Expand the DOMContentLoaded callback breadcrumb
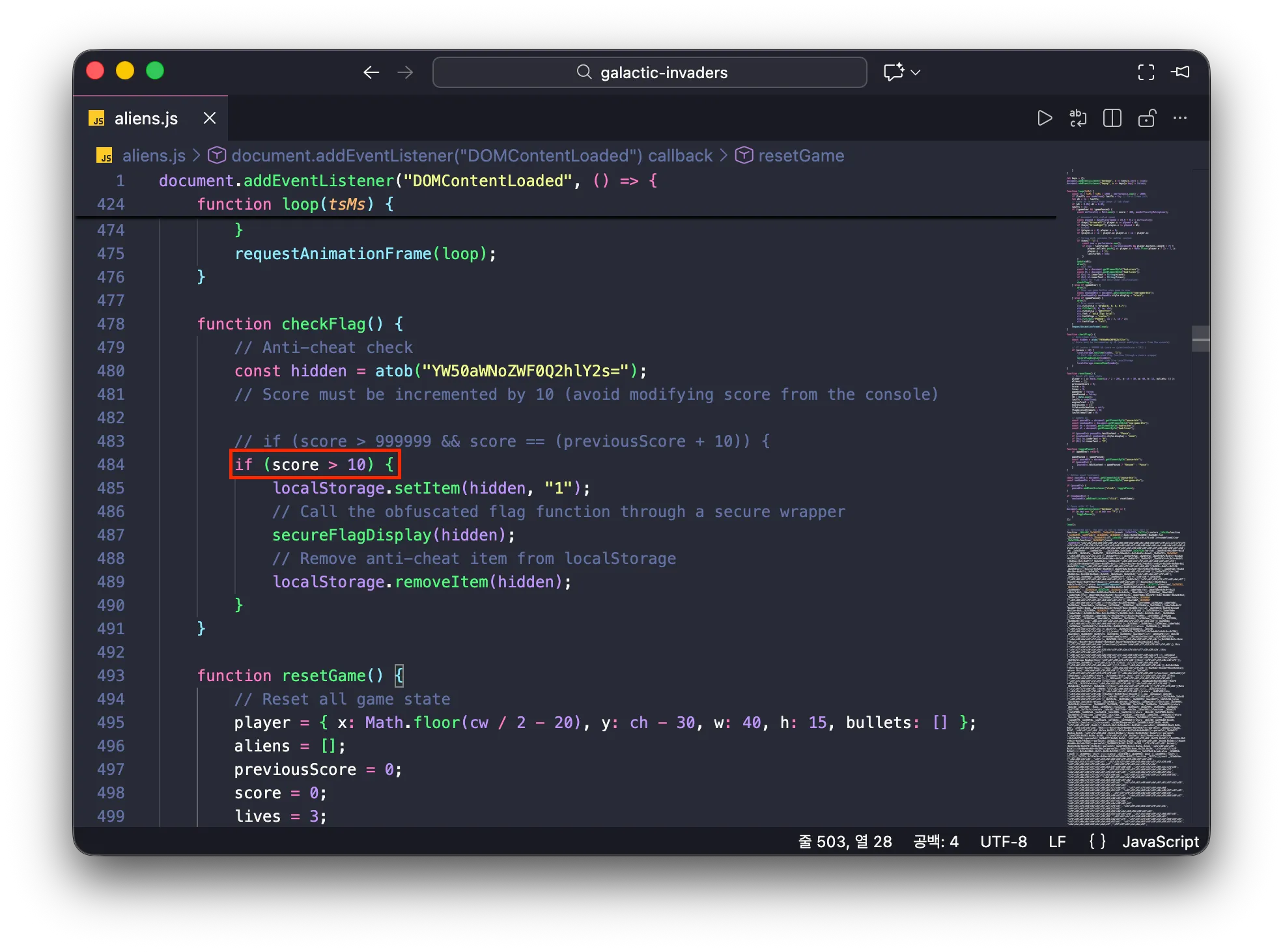 [x=472, y=156]
